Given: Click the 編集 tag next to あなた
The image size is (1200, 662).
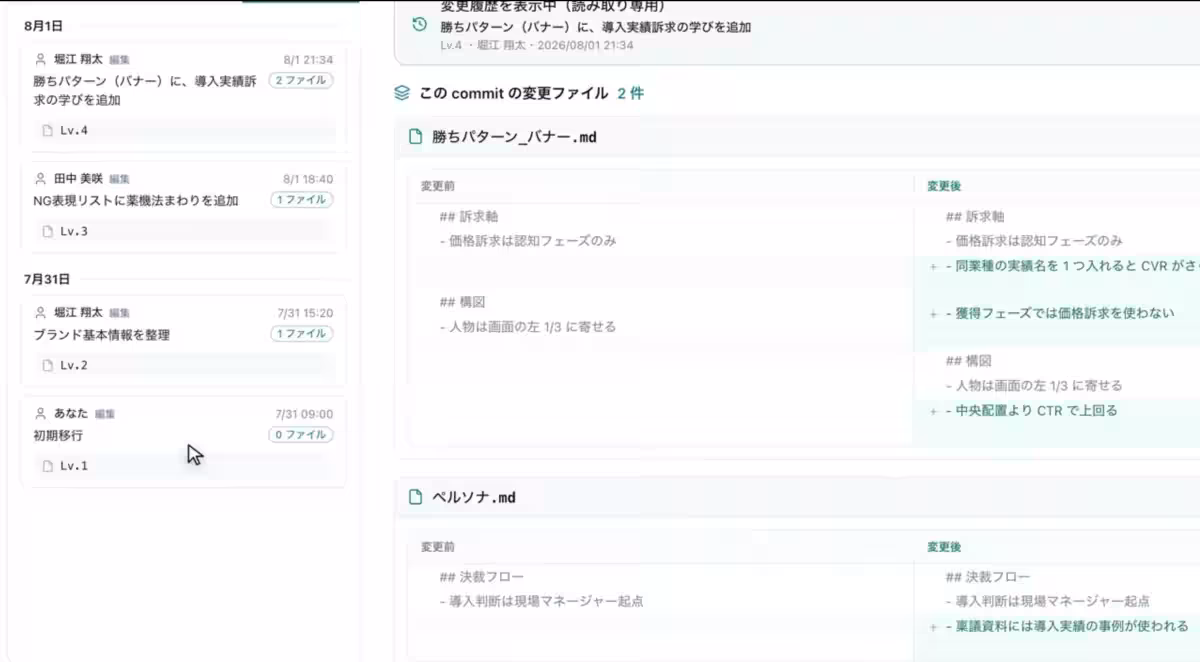Looking at the screenshot, I should tap(105, 414).
